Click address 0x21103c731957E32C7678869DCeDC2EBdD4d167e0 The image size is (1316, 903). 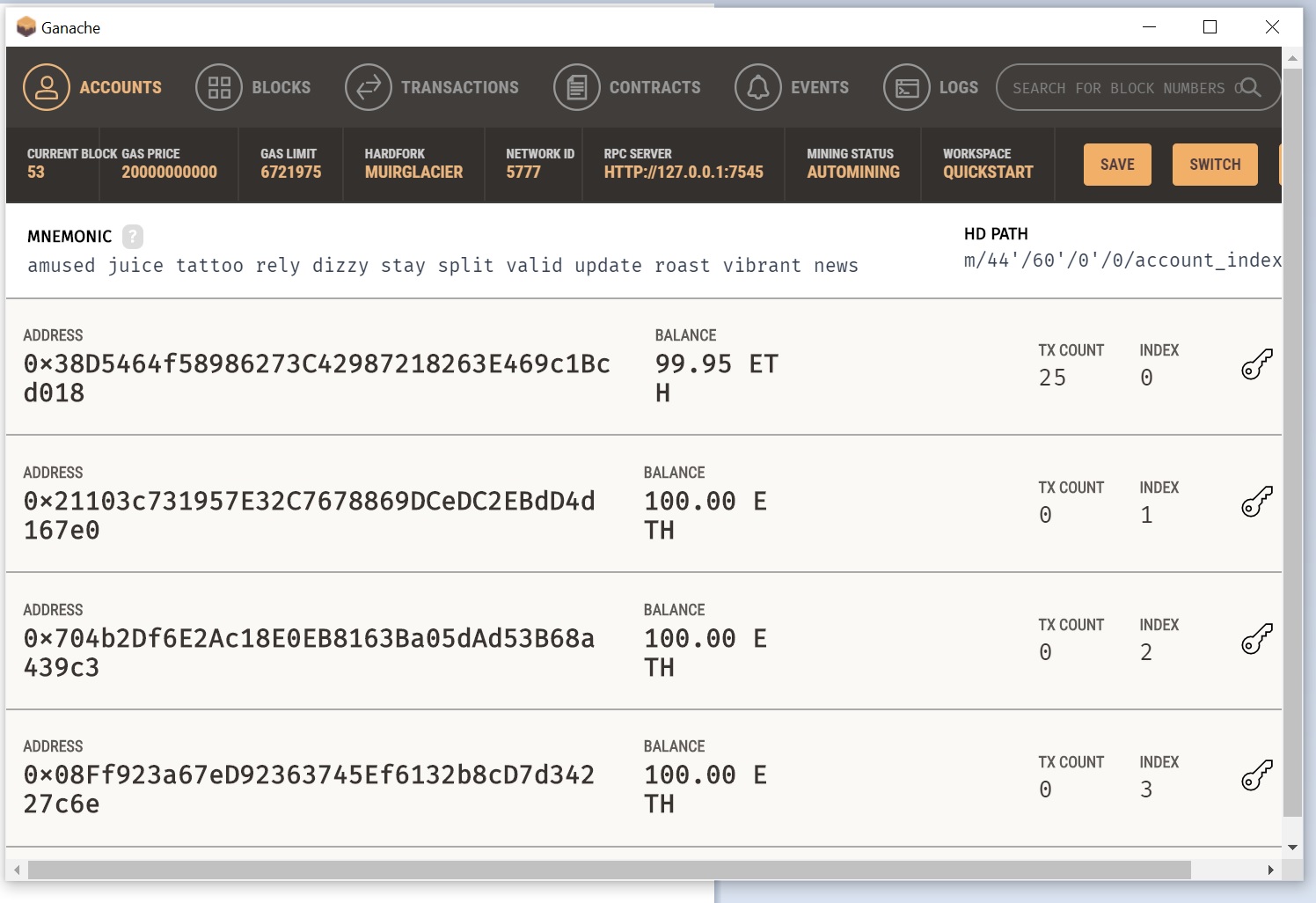(x=309, y=516)
